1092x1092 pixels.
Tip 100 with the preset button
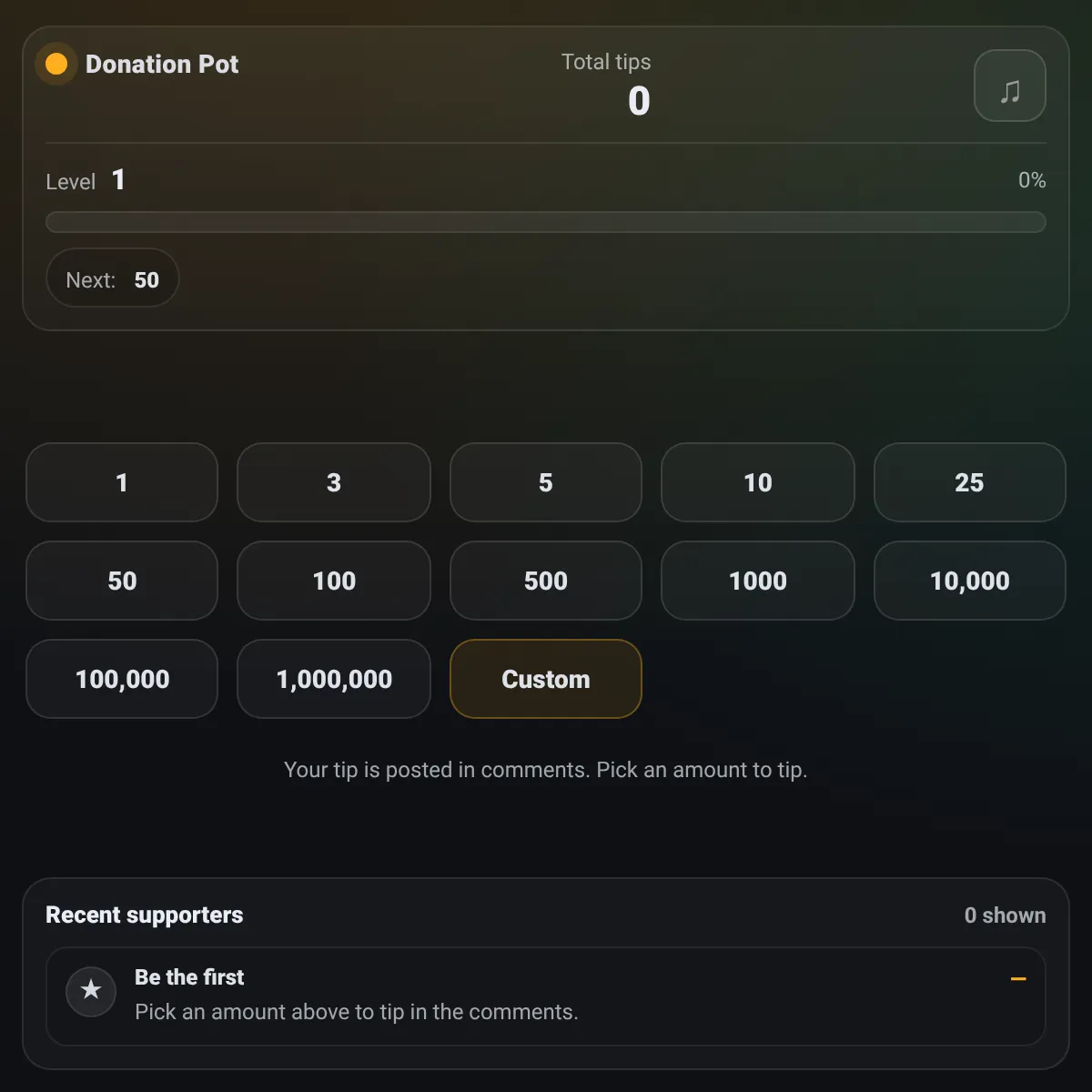click(334, 581)
